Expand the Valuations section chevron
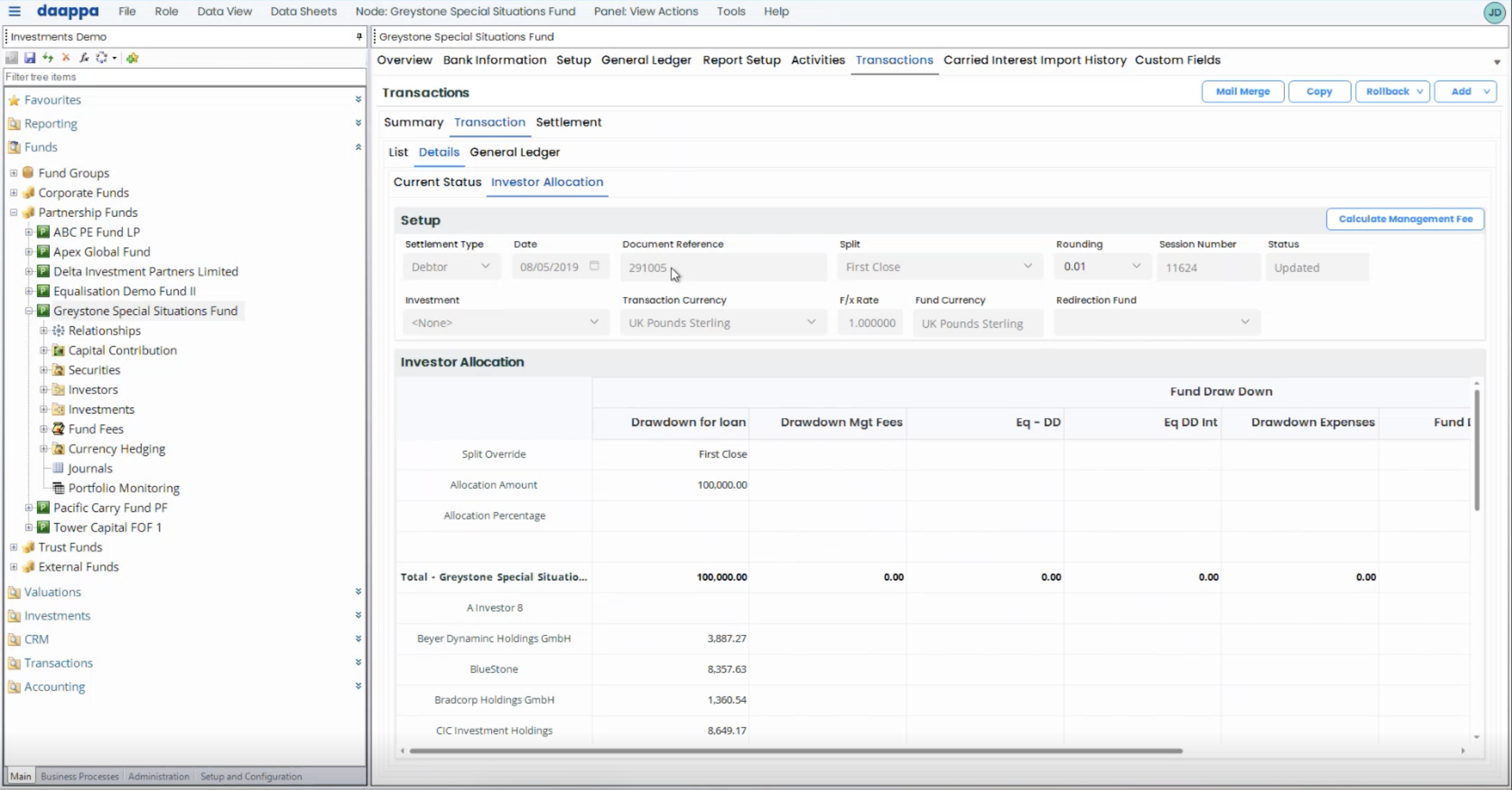1512x790 pixels. (358, 592)
